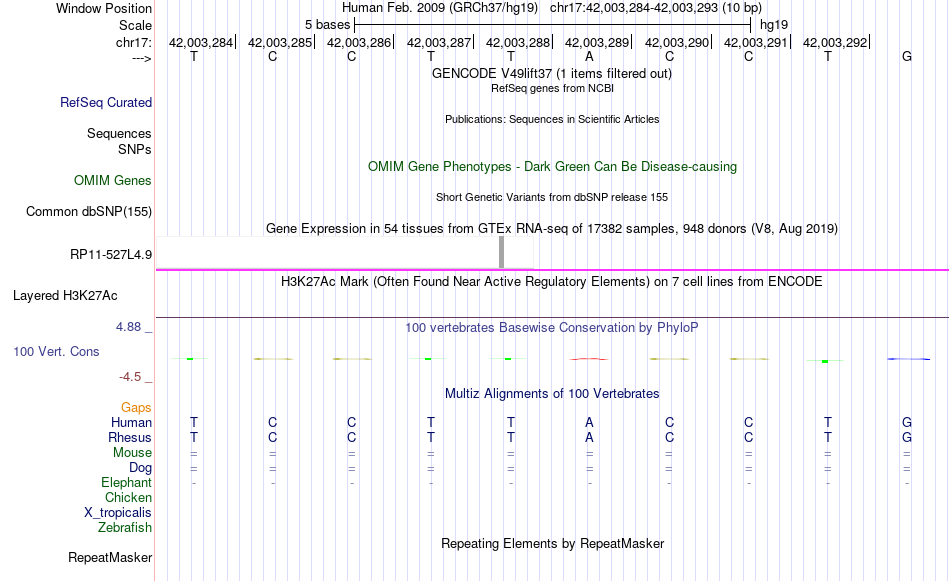
Task: Click the blue PhyloP conservation mark
Action: [x=909, y=359]
